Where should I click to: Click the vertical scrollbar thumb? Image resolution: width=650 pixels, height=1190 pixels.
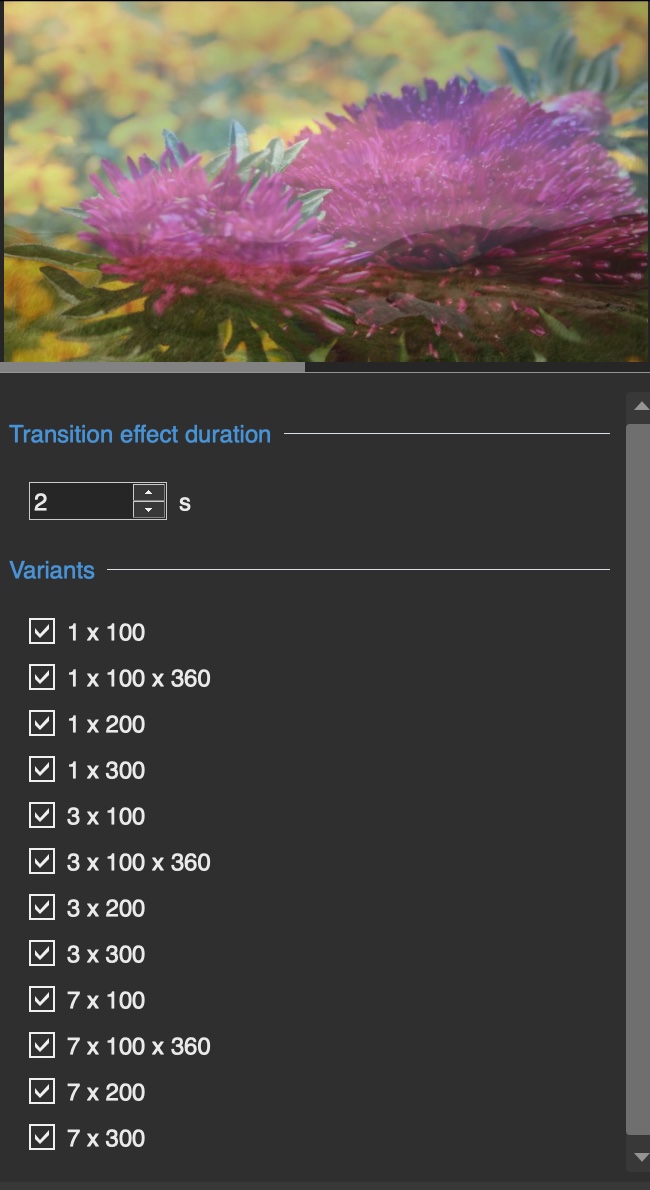click(638, 779)
